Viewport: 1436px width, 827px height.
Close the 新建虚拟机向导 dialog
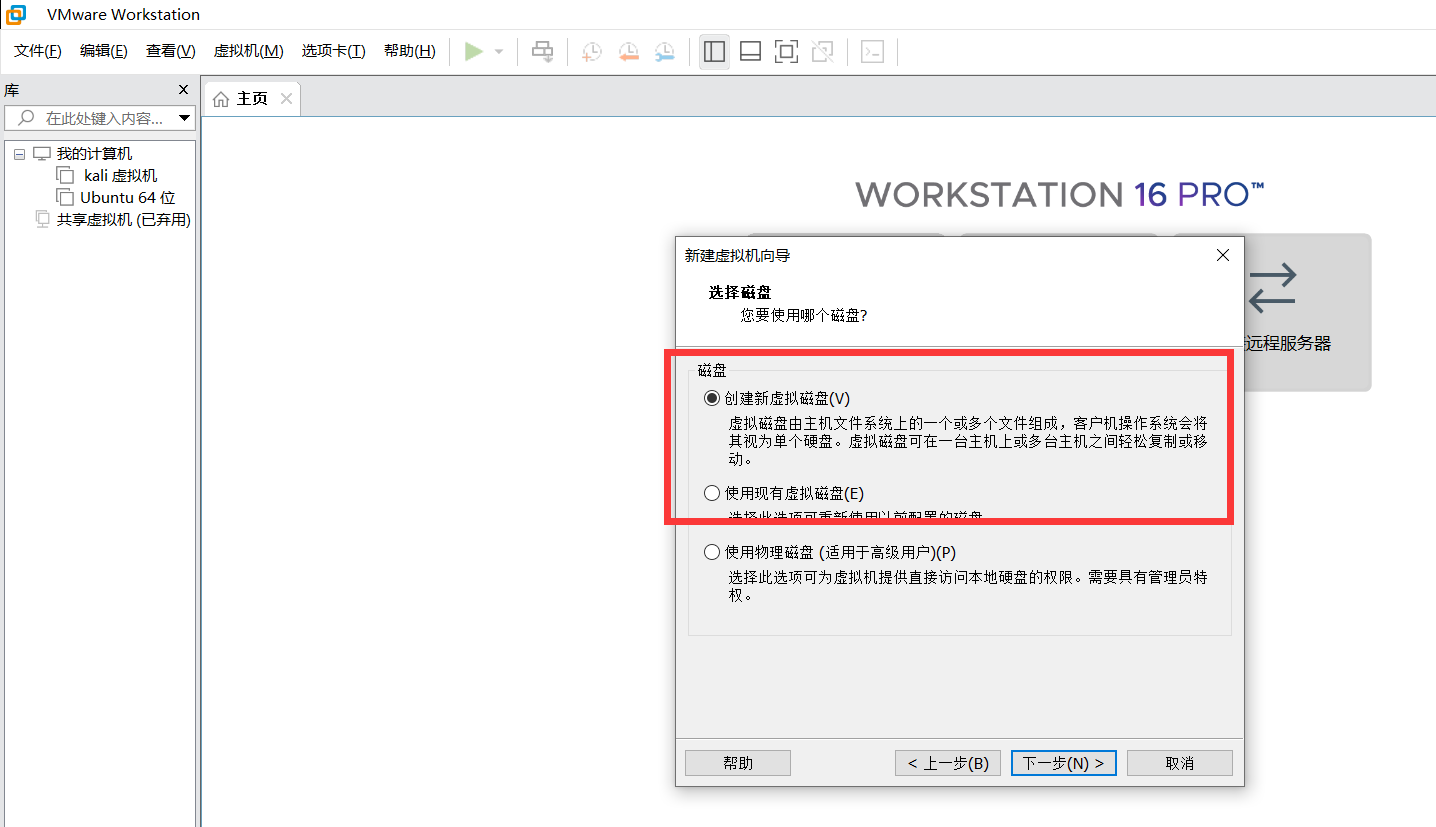coord(1222,255)
